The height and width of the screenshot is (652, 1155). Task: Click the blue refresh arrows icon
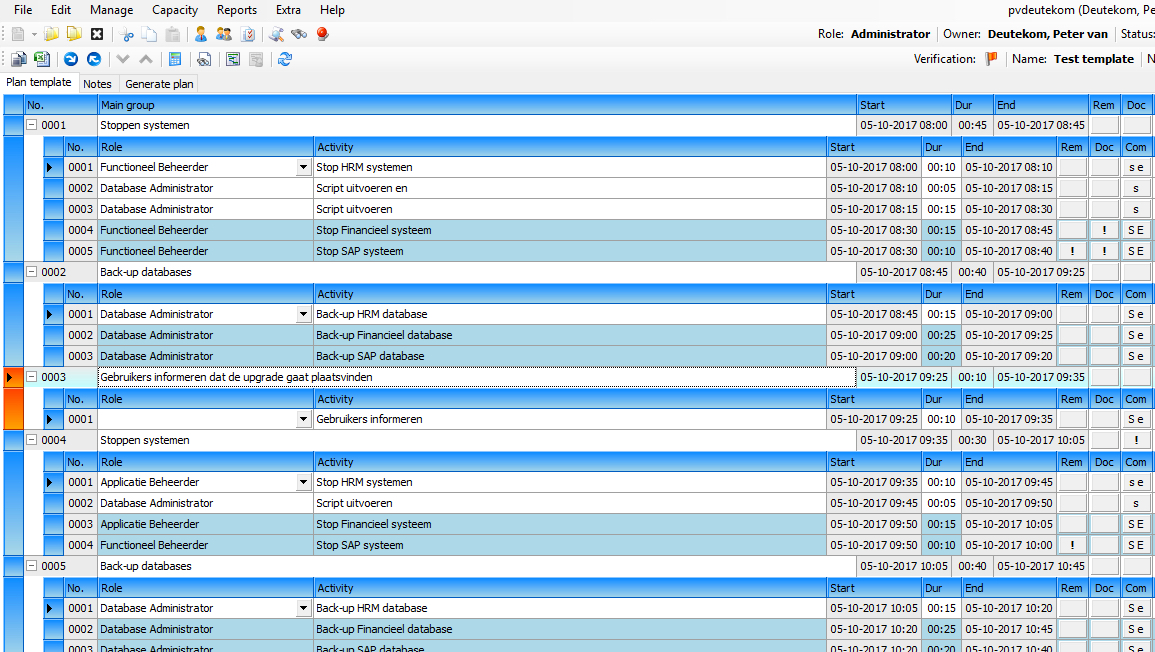pyautogui.click(x=285, y=59)
